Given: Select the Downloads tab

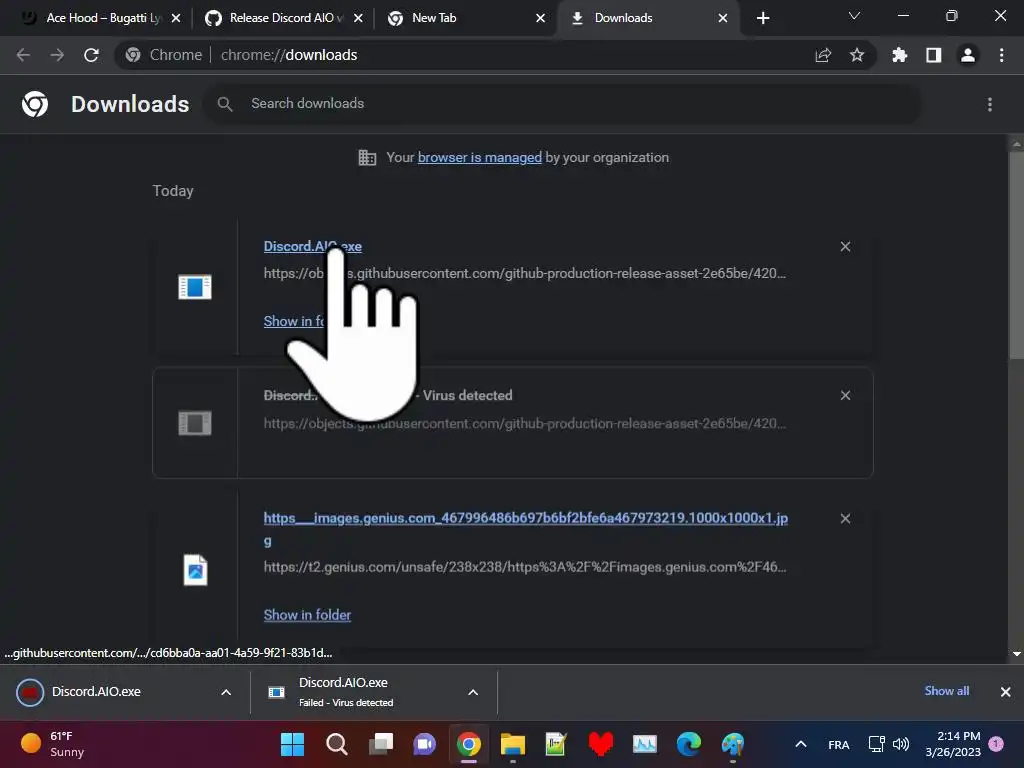Looking at the screenshot, I should click(x=647, y=18).
